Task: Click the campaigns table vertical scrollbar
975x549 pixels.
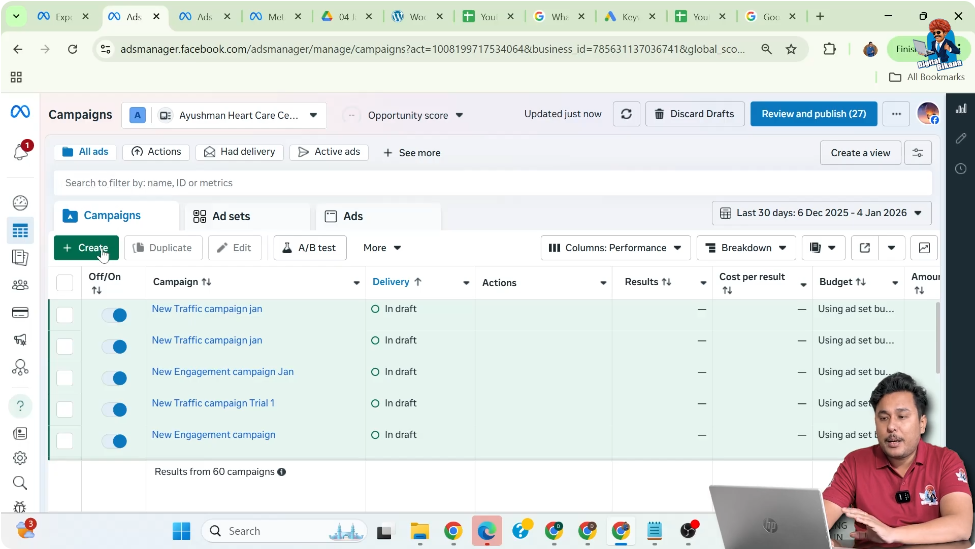Action: tap(937, 339)
